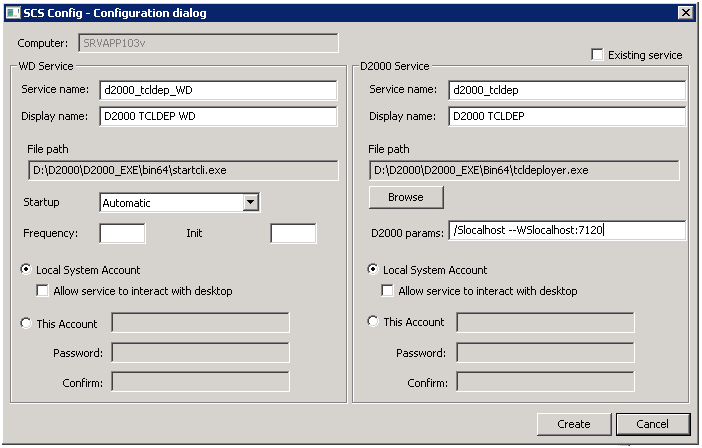Select WD Service This Account radio
The height and width of the screenshot is (448, 702).
coord(27,323)
